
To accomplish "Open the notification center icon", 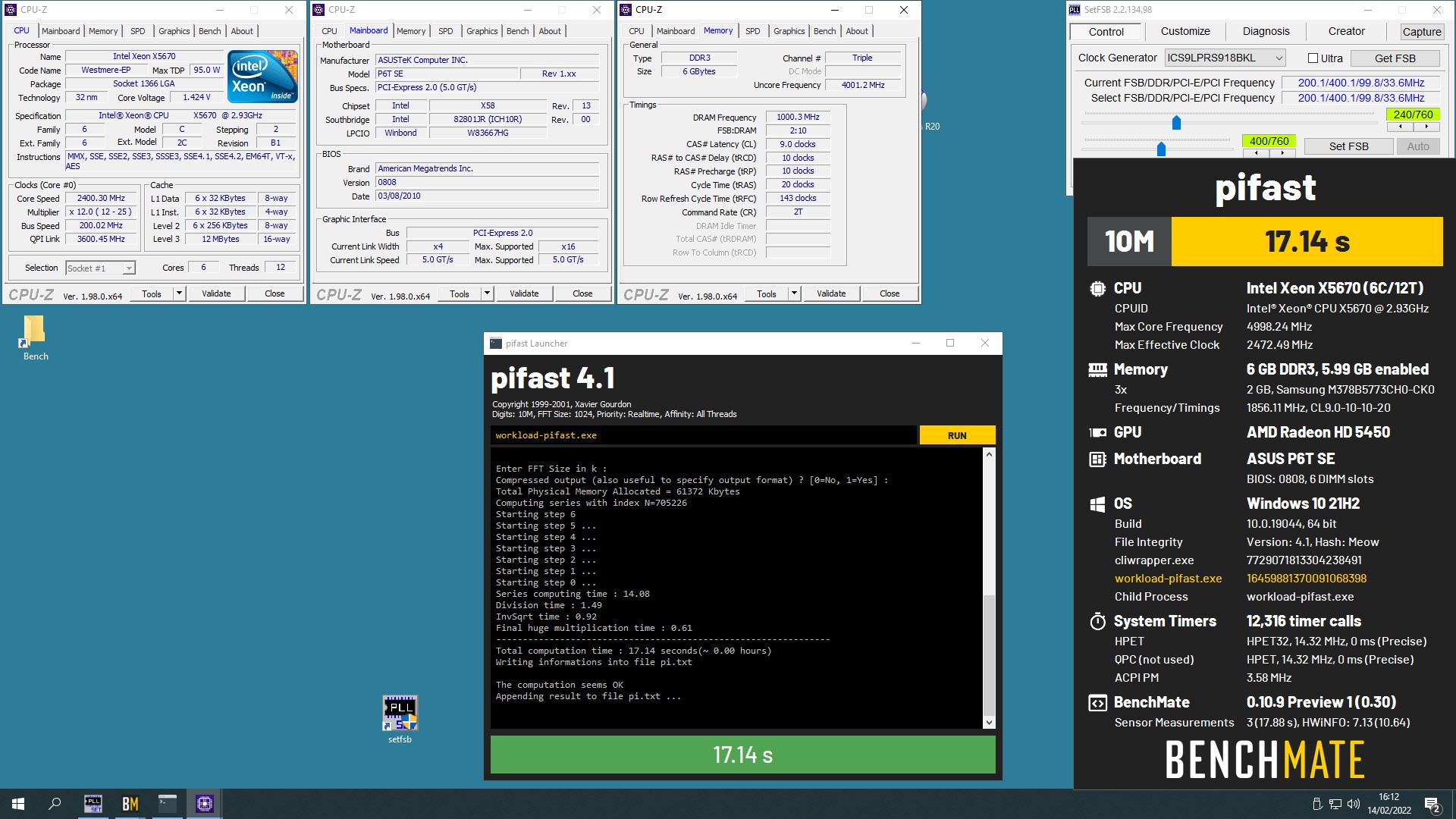I will point(1432,804).
